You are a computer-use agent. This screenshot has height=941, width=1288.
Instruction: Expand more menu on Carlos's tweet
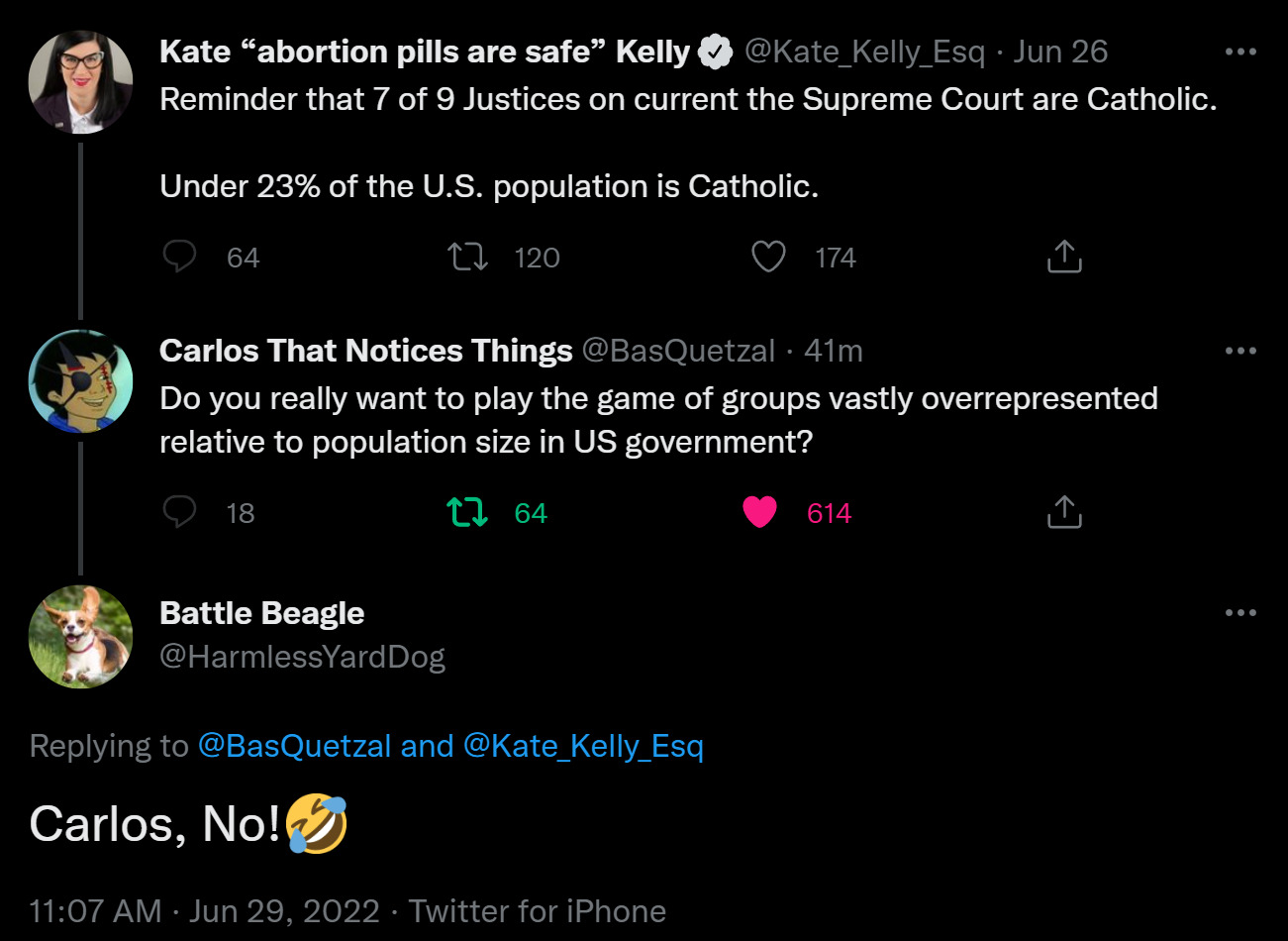(1240, 351)
